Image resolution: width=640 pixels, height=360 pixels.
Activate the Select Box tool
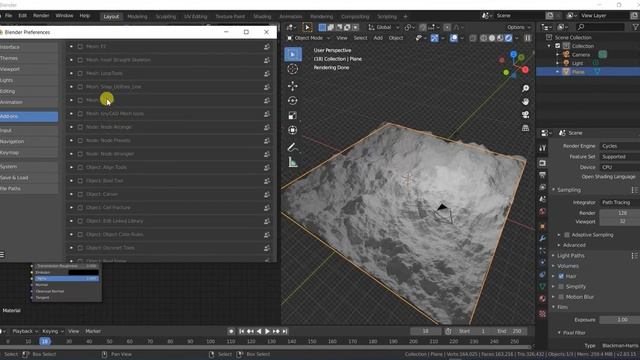coord(292,54)
